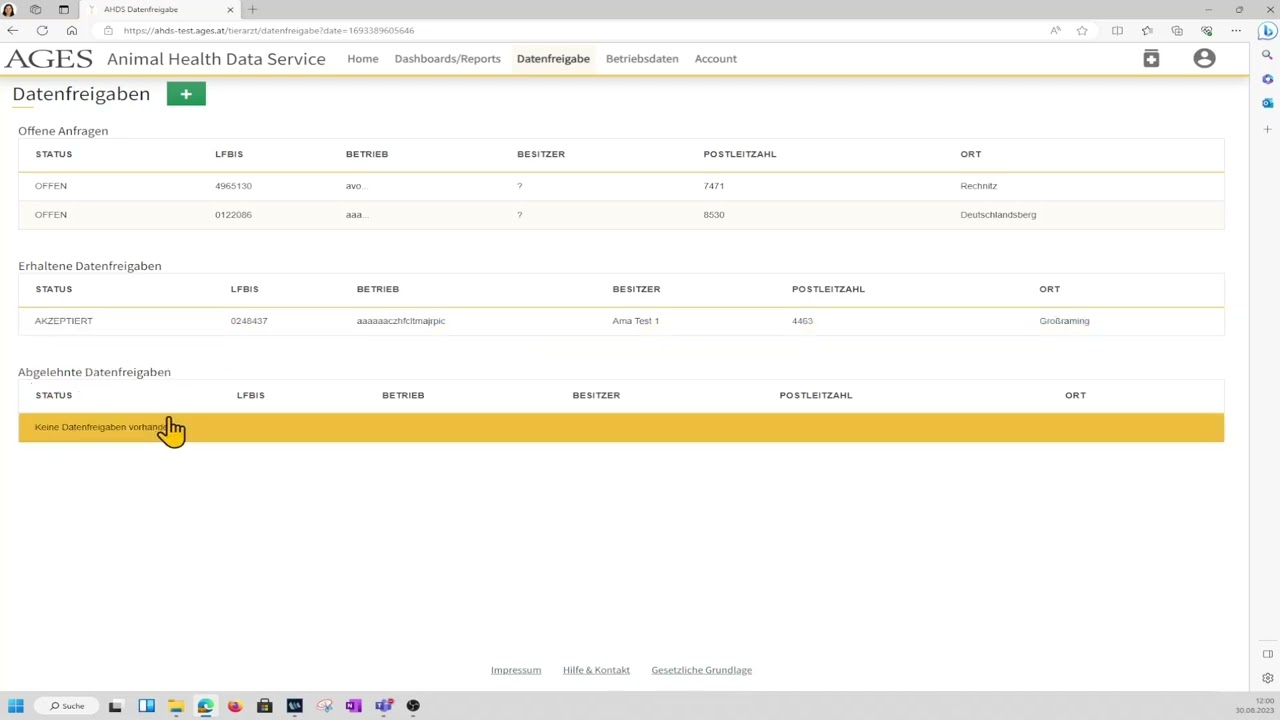Click postal code 7471

pos(713,186)
